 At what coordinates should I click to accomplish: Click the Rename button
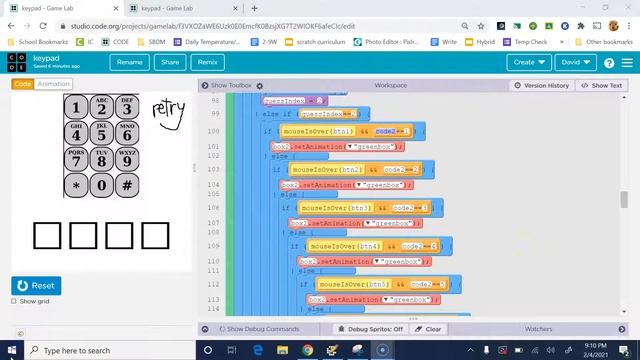point(129,62)
